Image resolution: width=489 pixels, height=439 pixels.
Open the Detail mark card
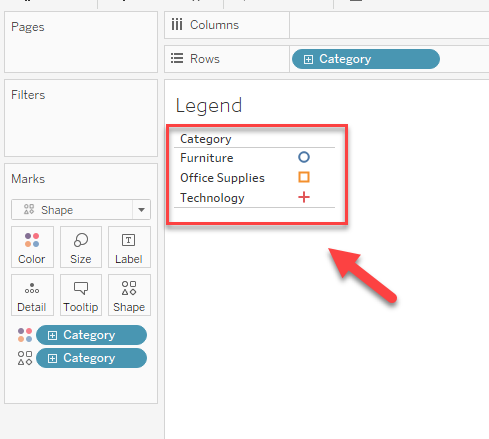coord(32,295)
